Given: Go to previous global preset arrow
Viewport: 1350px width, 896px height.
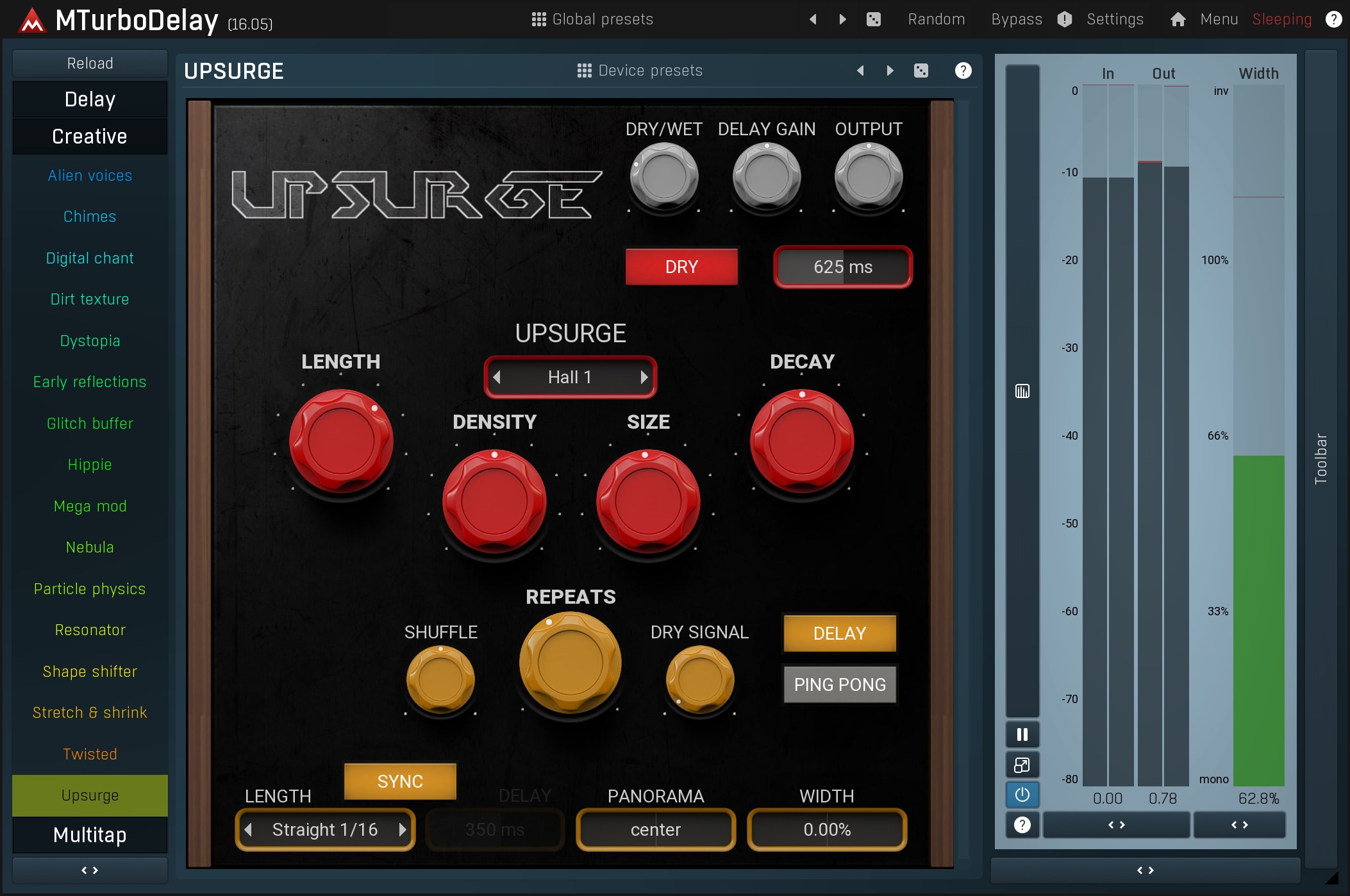Looking at the screenshot, I should click(x=813, y=19).
